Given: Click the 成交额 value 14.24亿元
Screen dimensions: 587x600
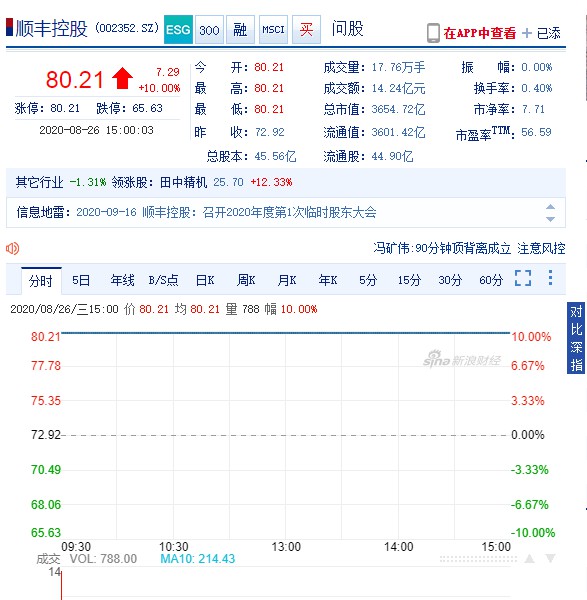Looking at the screenshot, I should pos(398,88).
